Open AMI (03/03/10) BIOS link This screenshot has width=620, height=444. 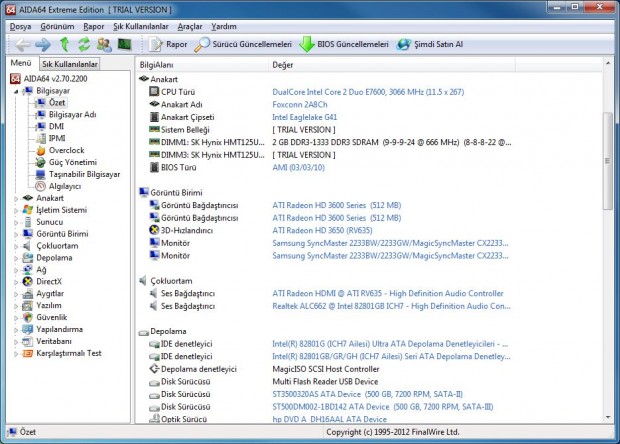pos(299,168)
